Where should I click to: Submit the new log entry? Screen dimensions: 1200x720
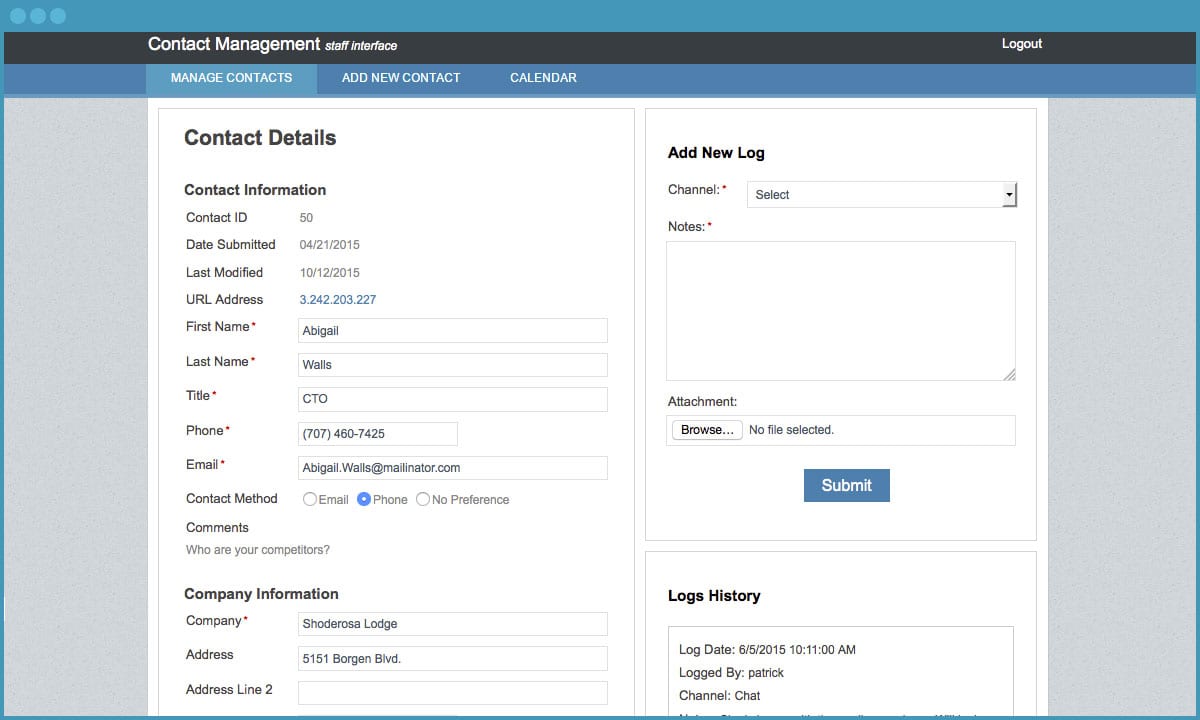tap(846, 485)
